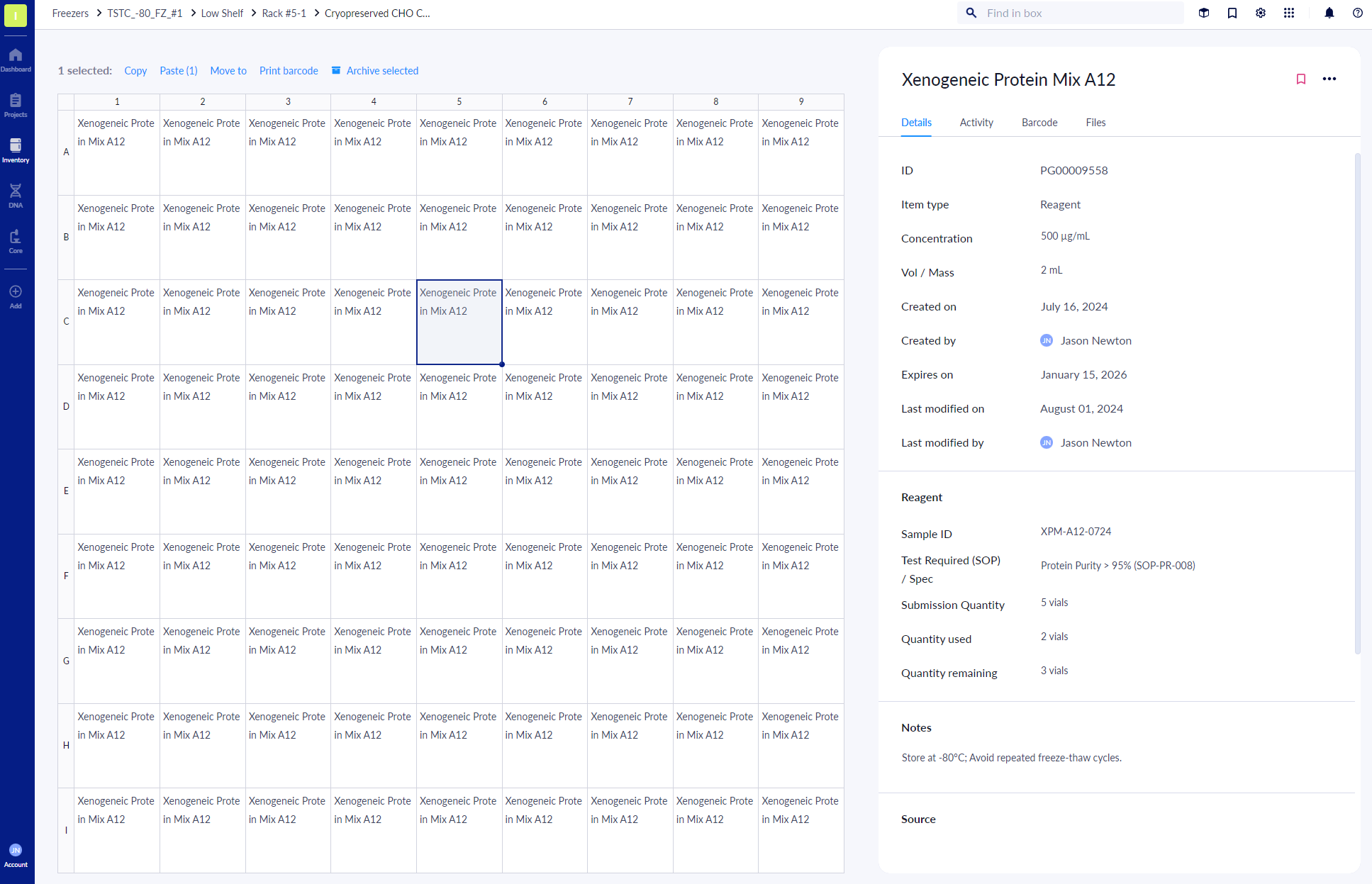Open the more options ellipsis menu
This screenshot has width=1372, height=884.
(1329, 79)
